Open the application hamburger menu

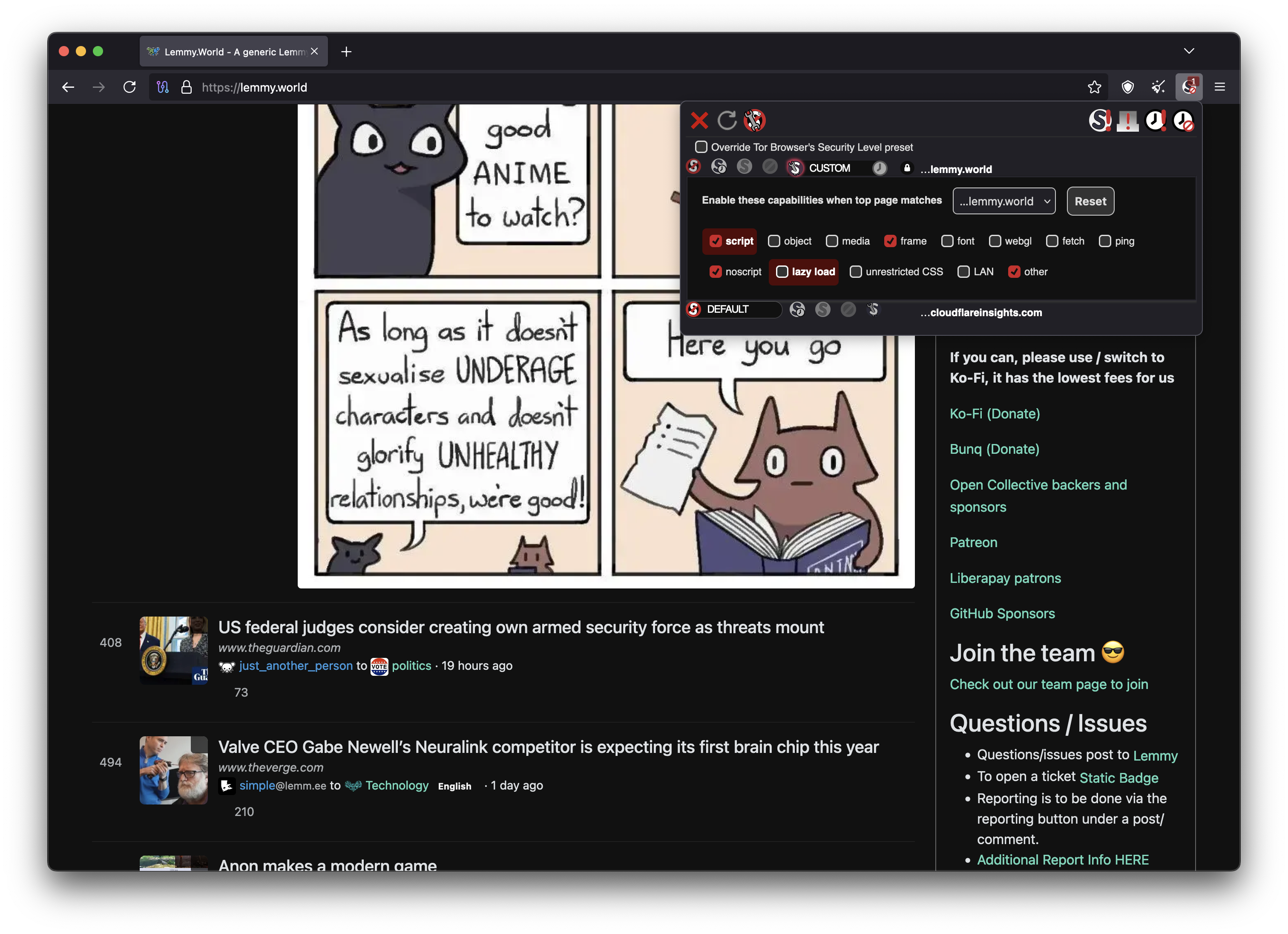(1220, 87)
